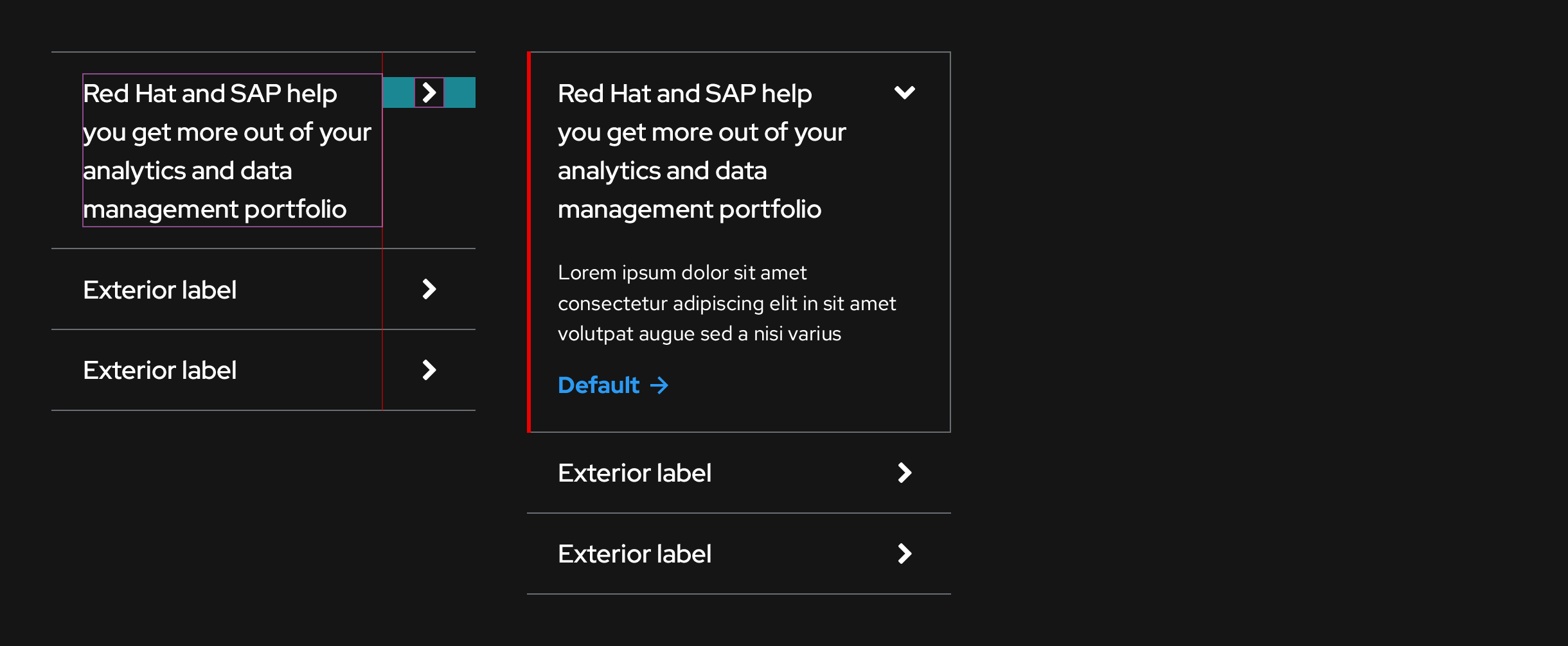
Task: Click the chevron of the left accordion's middle Exterior label
Action: coord(429,290)
